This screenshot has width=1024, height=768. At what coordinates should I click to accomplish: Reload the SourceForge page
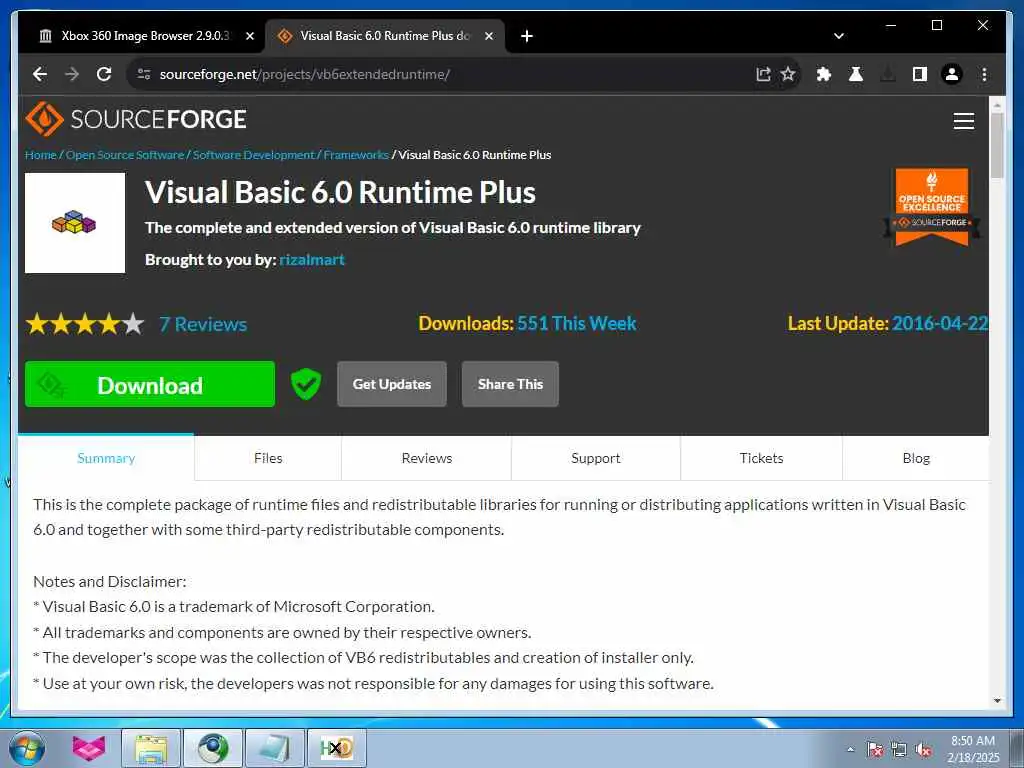(104, 74)
